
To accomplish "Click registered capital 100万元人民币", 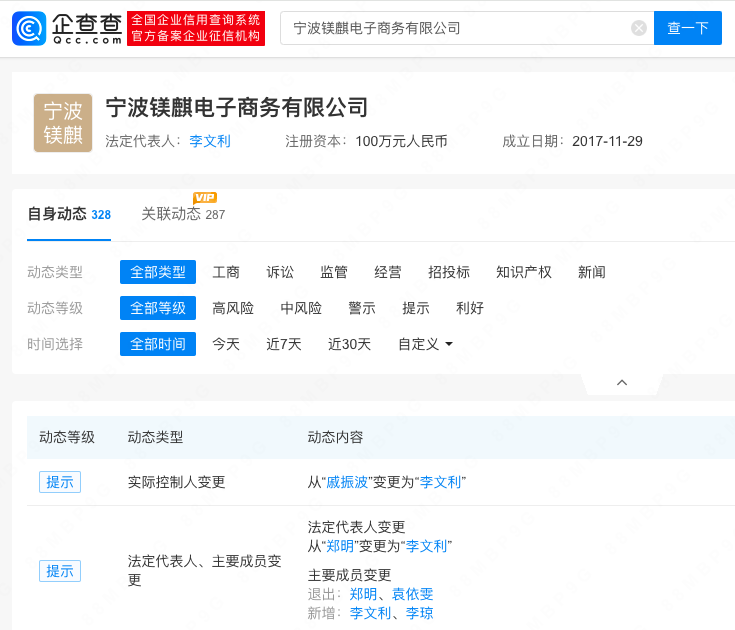I will [x=401, y=141].
